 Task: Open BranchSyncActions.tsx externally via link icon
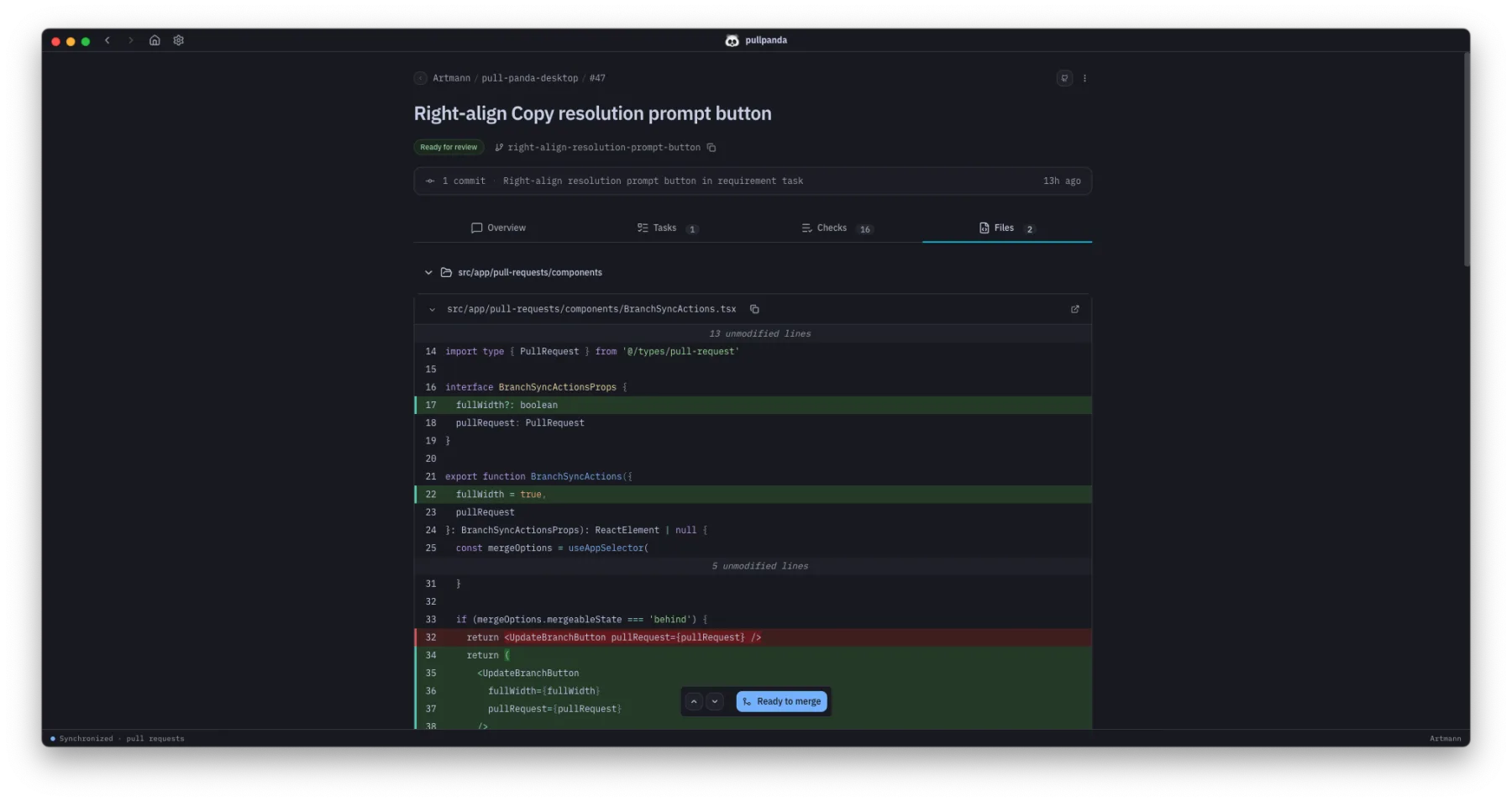click(x=1074, y=309)
